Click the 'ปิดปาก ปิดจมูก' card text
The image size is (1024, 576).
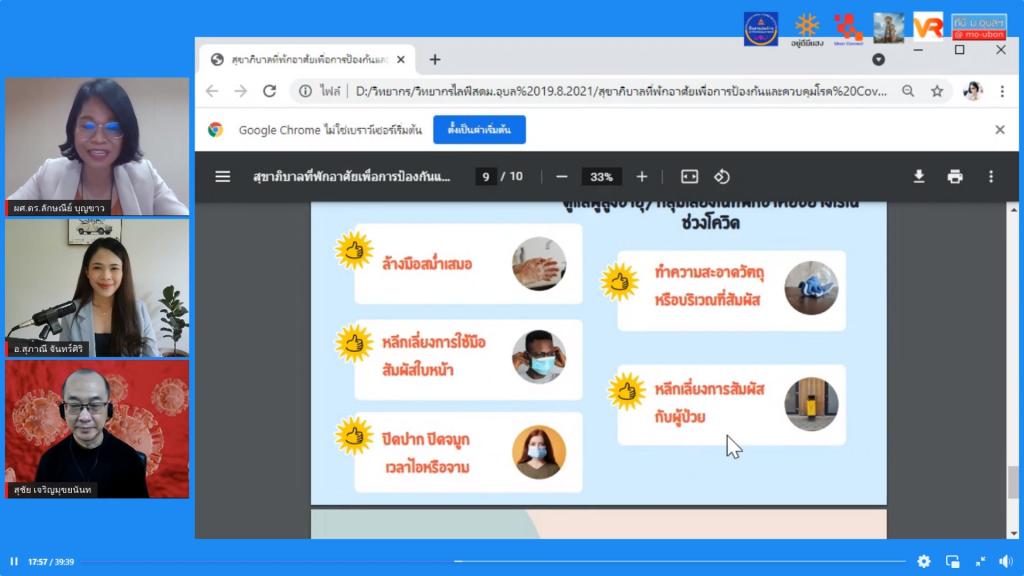pos(426,439)
